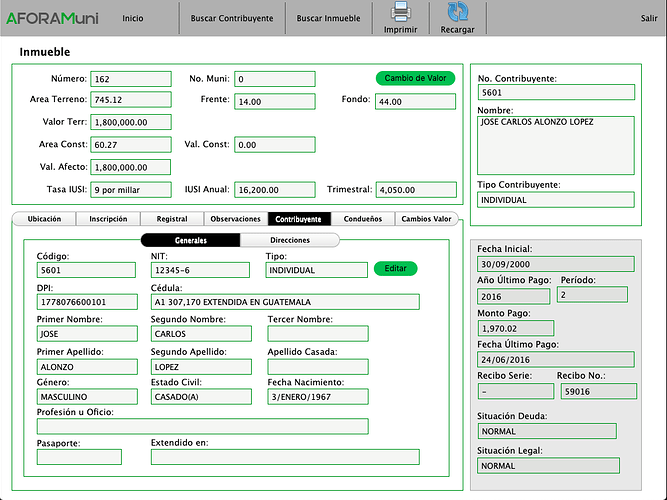This screenshot has width=667, height=500.
Task: Click the Número field showing 162
Action: click(x=131, y=79)
